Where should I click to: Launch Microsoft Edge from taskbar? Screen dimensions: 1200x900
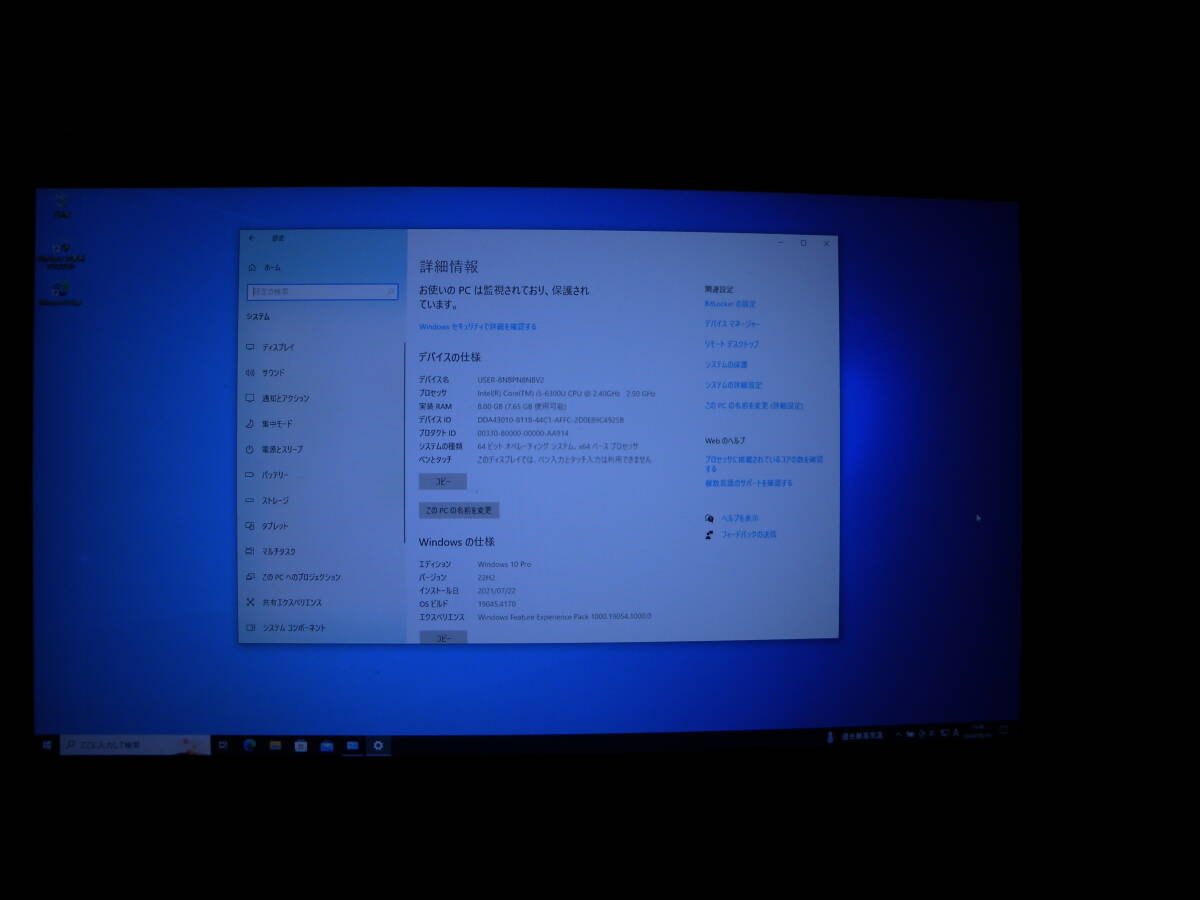click(x=249, y=745)
